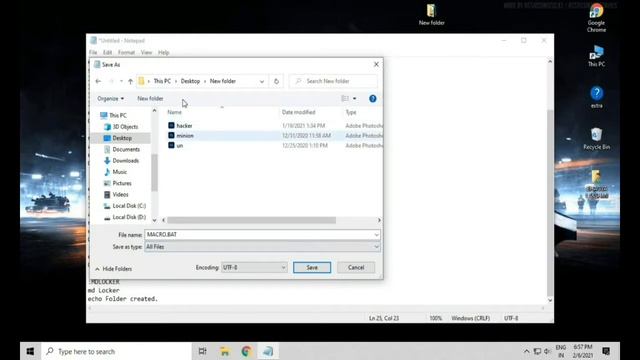Select 3D Objects in navigation tree
The image size is (640, 360).
121,127
